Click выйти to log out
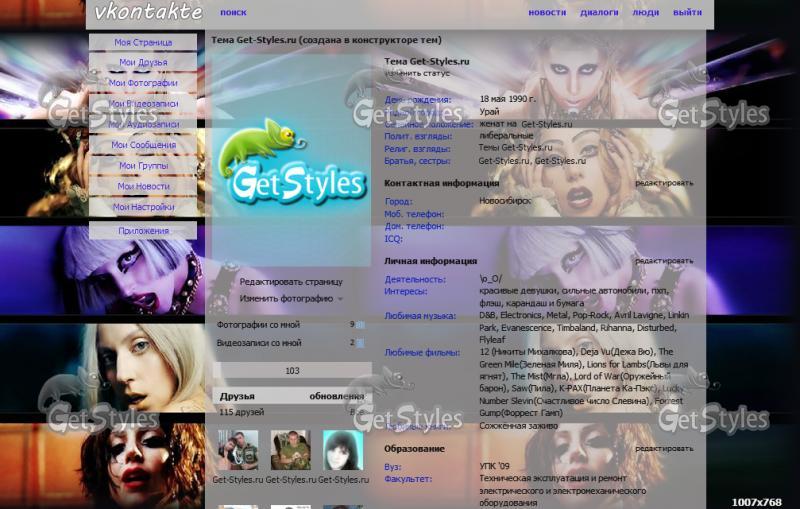The width and height of the screenshot is (800, 509). pos(687,13)
